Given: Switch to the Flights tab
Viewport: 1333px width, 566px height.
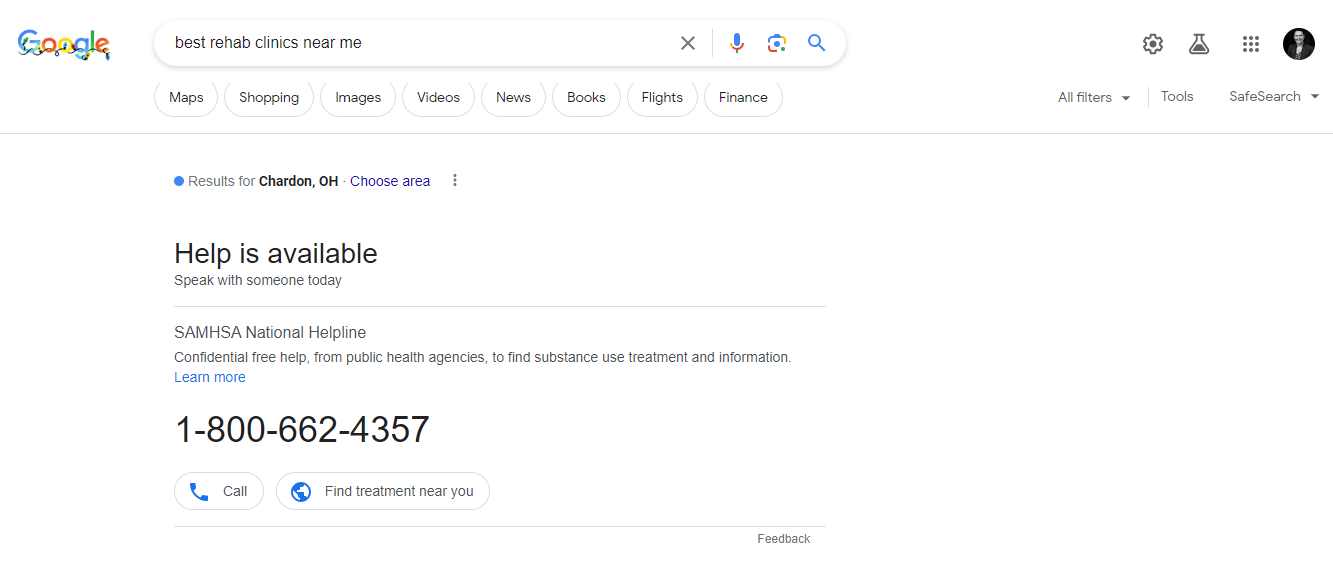Looking at the screenshot, I should tap(662, 97).
